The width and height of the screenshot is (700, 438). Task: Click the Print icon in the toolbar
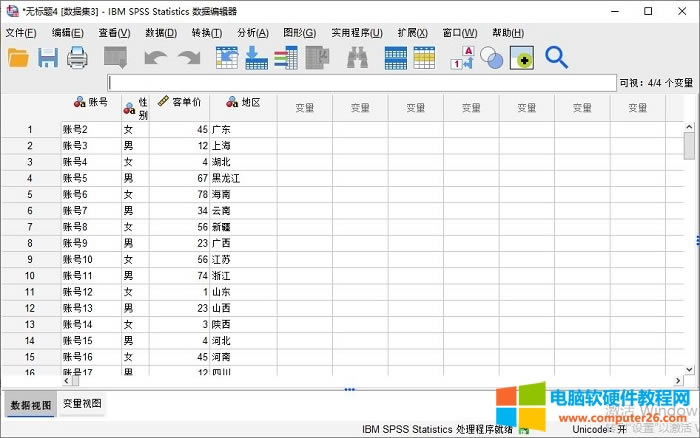click(78, 58)
